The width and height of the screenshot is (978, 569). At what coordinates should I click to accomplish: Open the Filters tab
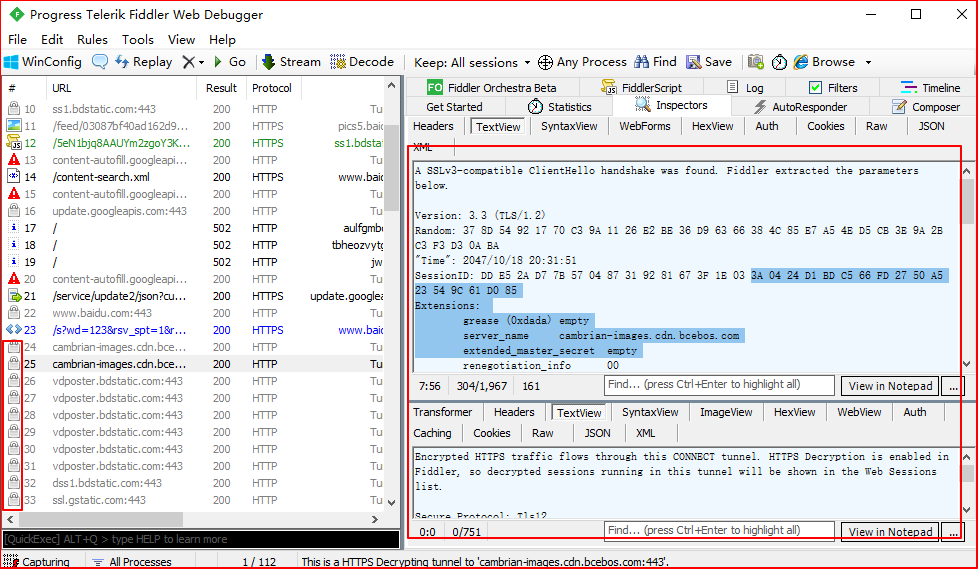[x=833, y=87]
